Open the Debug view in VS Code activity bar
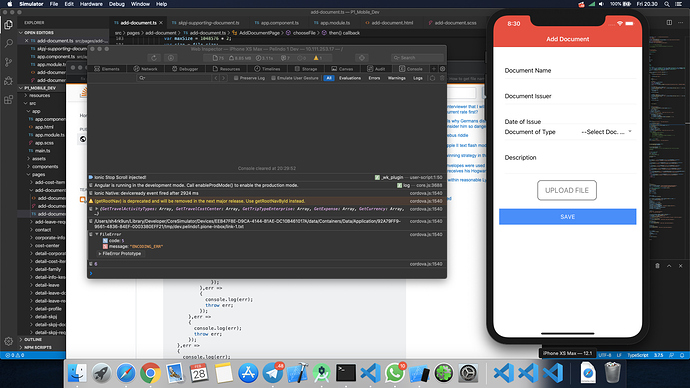The height and width of the screenshot is (388, 690). click(8, 81)
